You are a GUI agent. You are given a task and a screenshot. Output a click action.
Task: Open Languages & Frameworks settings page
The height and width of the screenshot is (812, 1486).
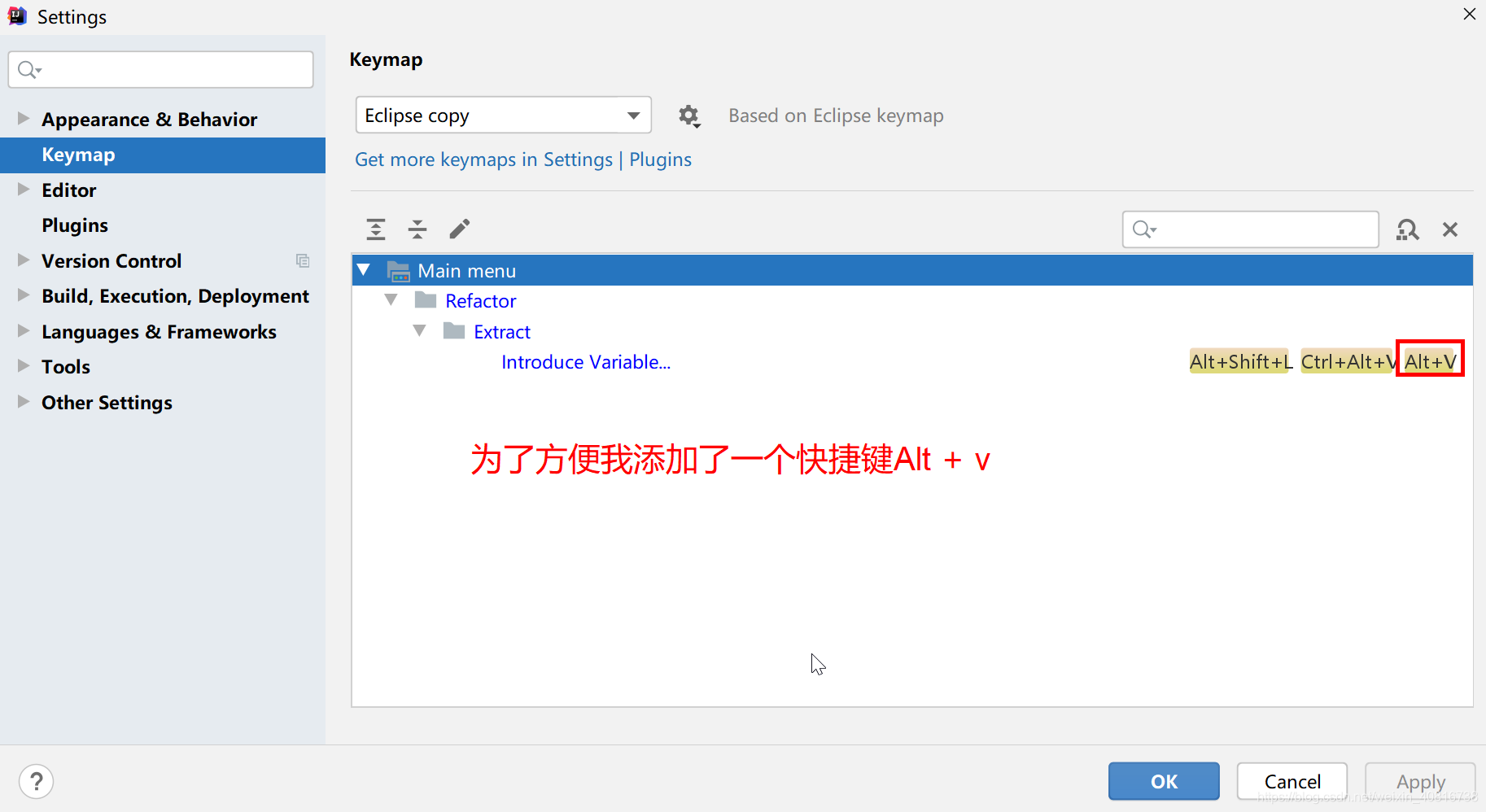pyautogui.click(x=160, y=332)
